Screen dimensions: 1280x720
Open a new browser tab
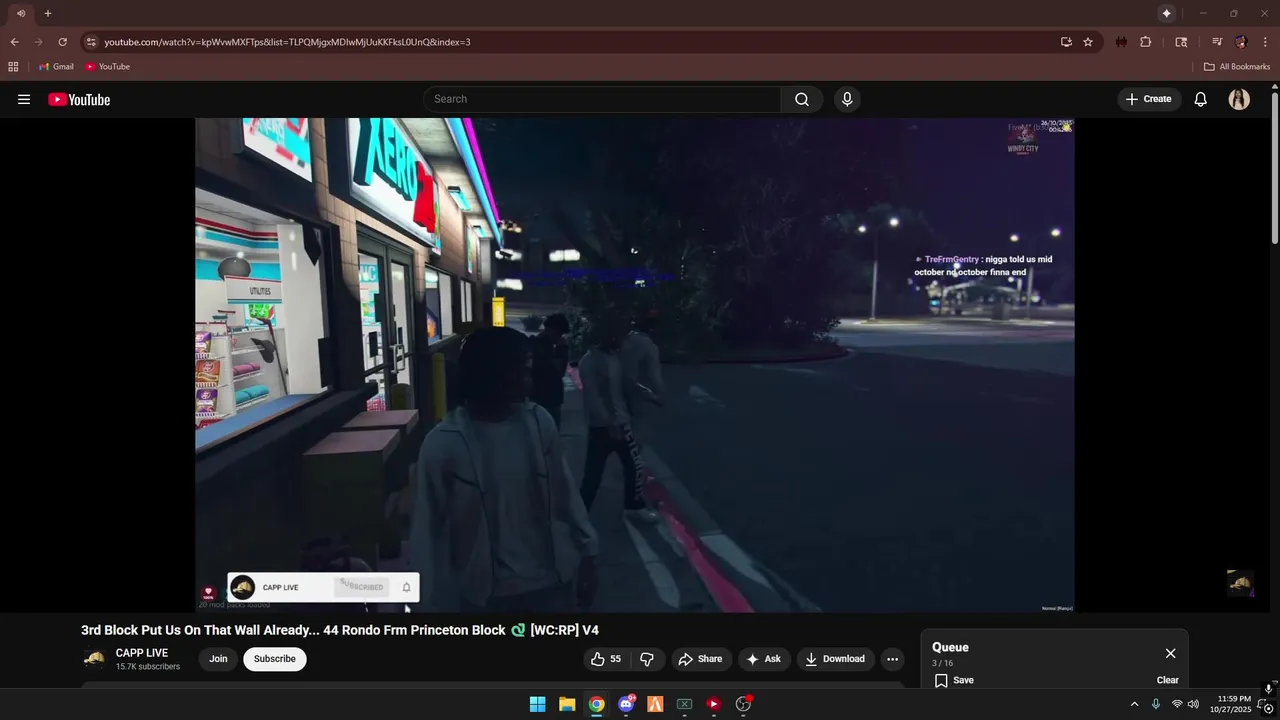coord(47,13)
